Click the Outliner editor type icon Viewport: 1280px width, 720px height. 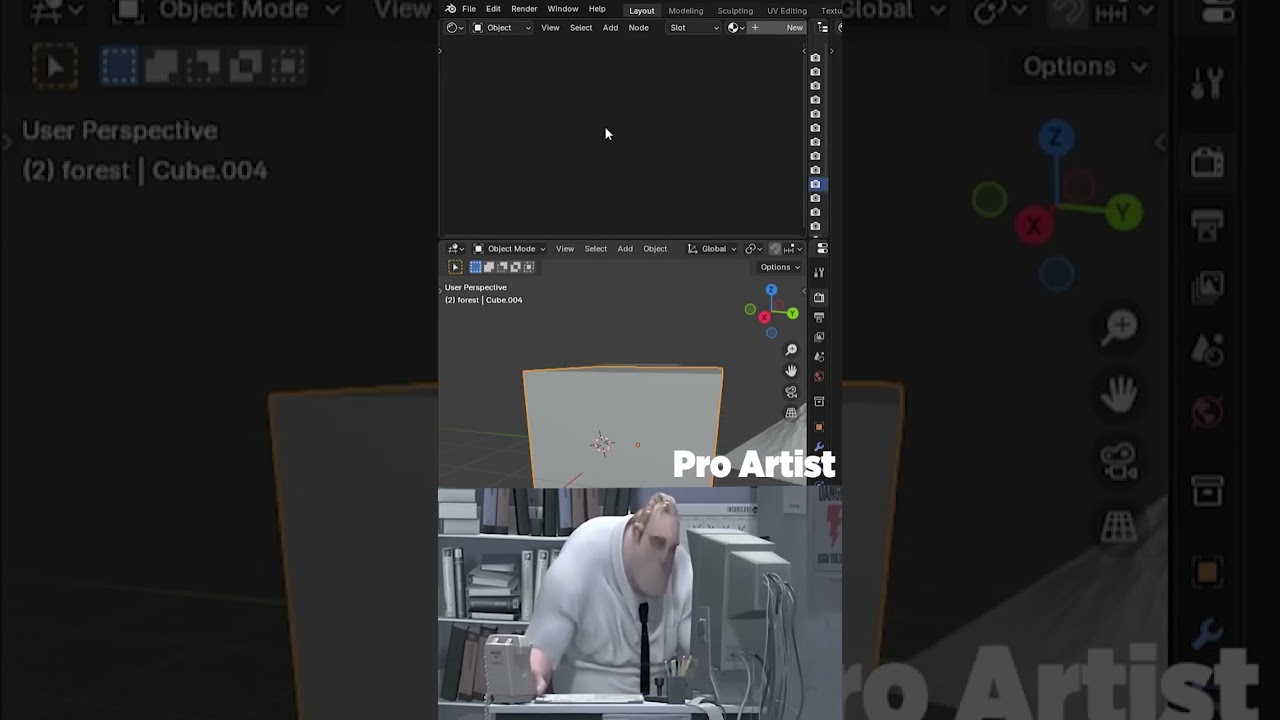[x=822, y=28]
